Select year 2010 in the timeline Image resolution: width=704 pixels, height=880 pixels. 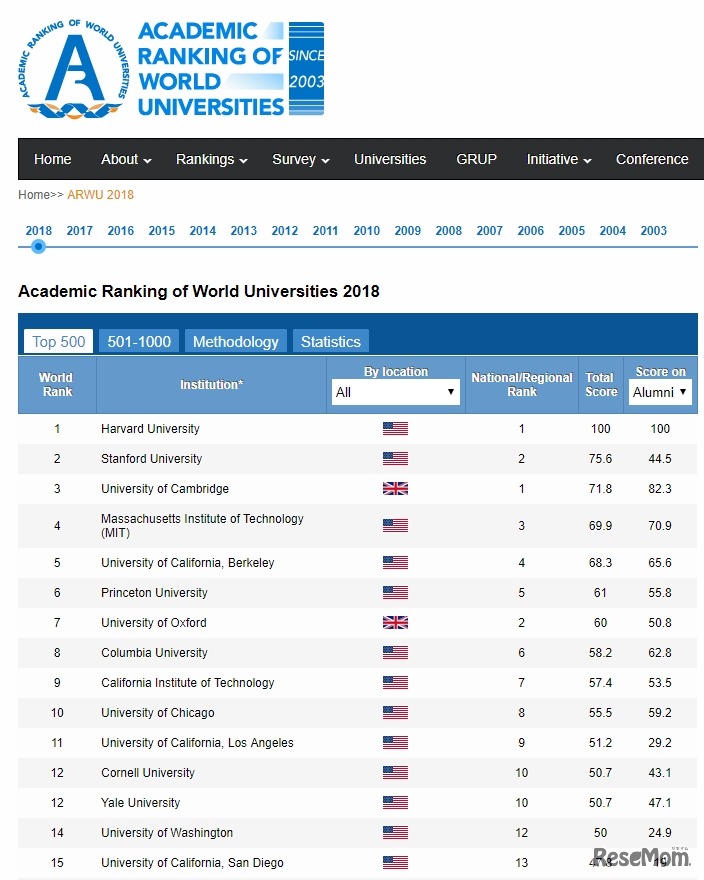click(367, 231)
